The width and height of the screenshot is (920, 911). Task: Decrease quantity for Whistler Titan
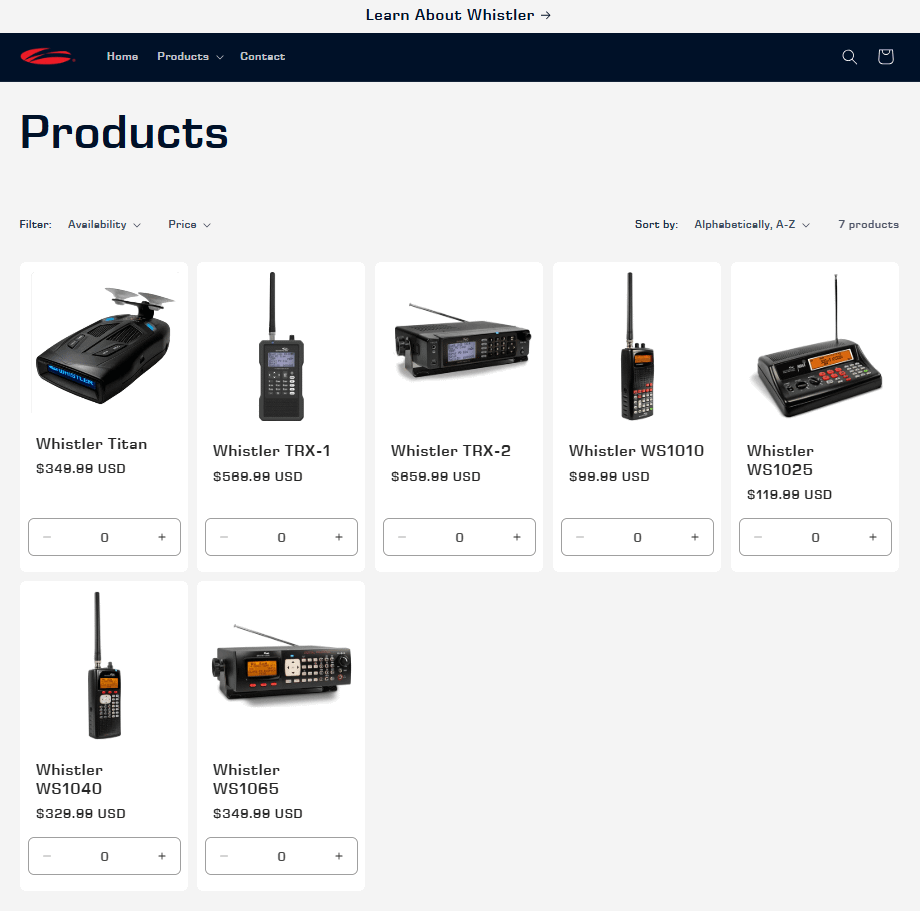pos(48,537)
